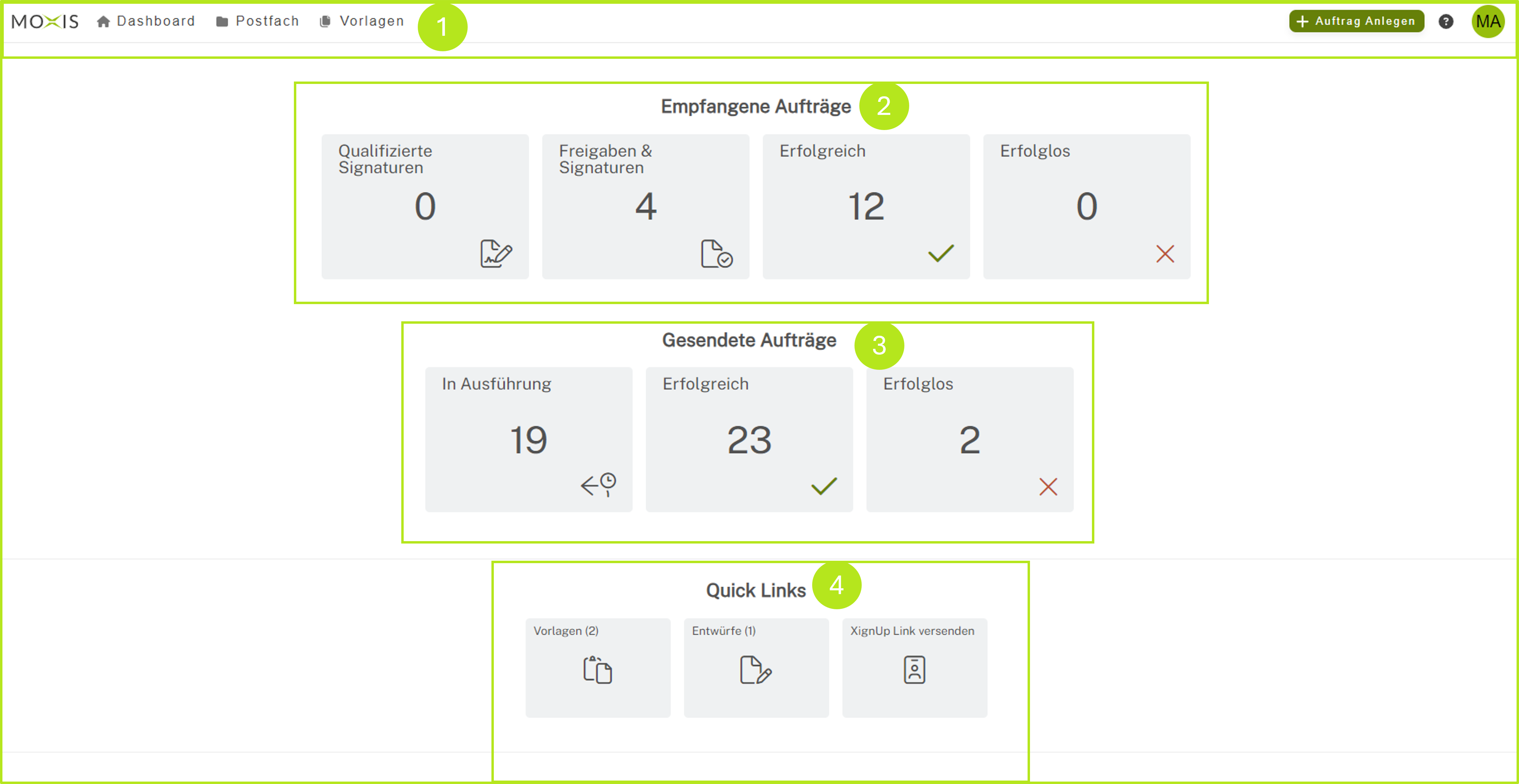Screen dimensions: 1519x784
Task: Click the document approval icon under Freigaben & Signaturen
Action: (716, 255)
